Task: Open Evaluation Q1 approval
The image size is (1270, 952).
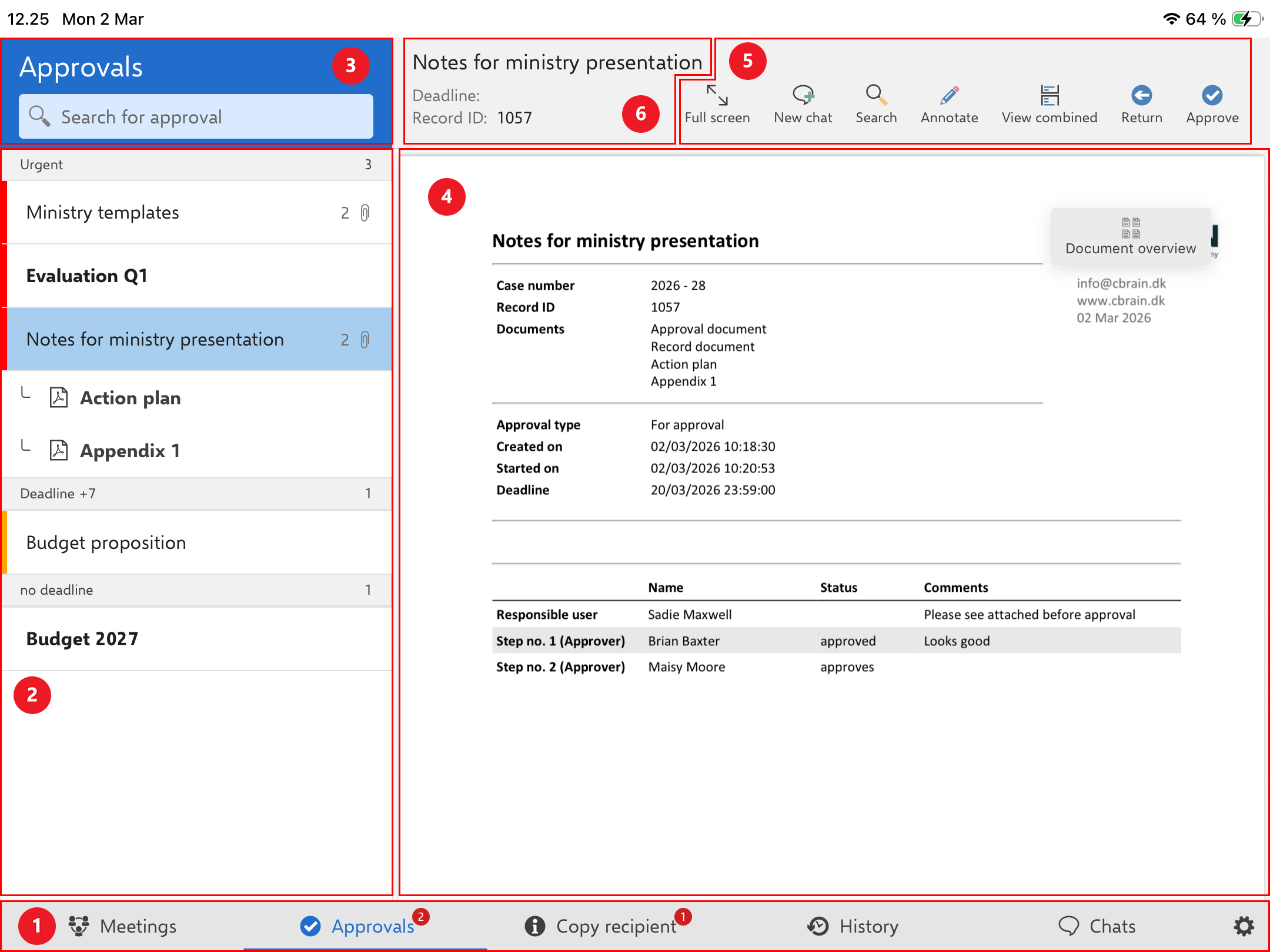Action: point(196,276)
